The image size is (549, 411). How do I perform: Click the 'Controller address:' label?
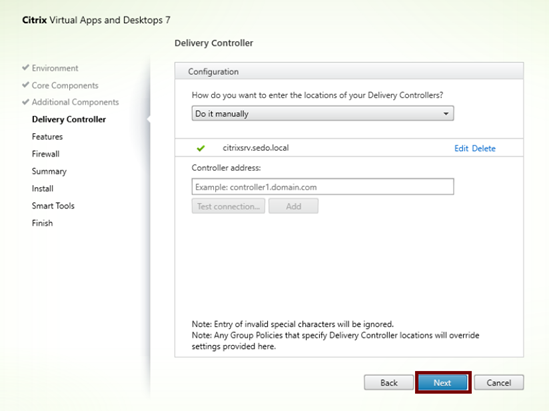226,168
